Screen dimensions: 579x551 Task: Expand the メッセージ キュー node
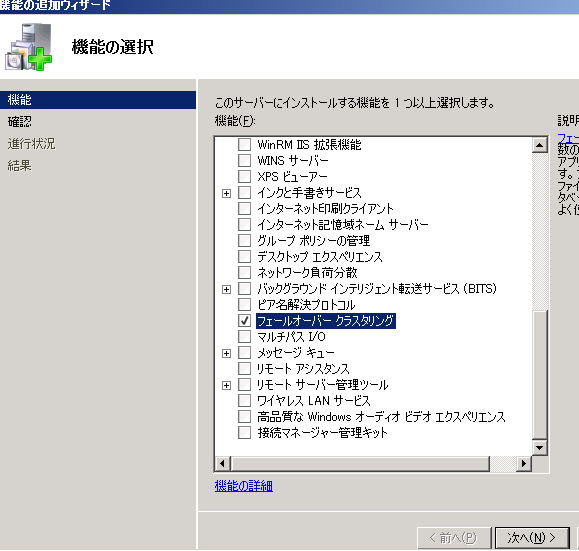226,353
